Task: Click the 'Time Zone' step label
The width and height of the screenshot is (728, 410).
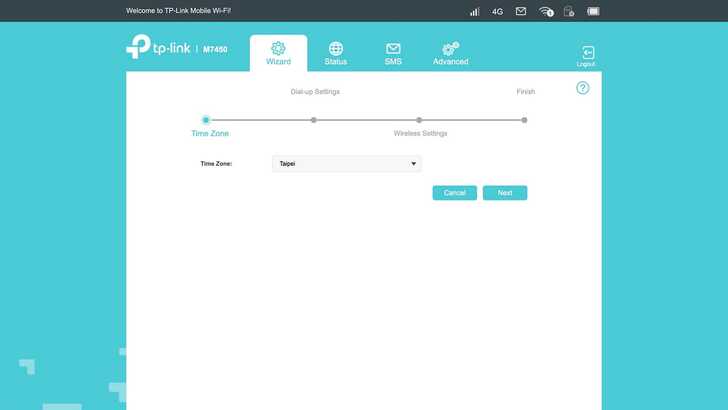Action: pyautogui.click(x=210, y=133)
